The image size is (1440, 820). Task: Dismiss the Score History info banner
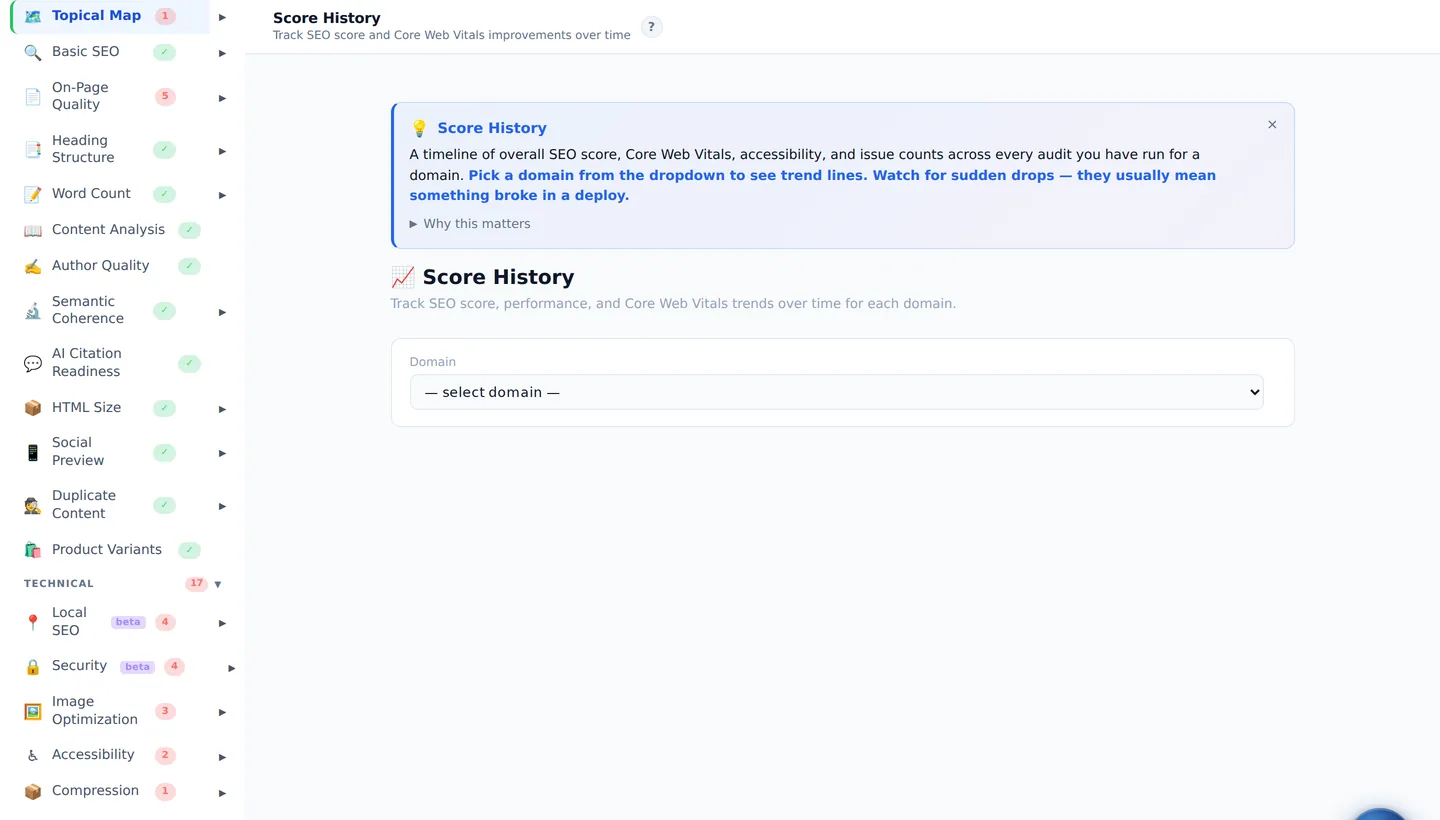(1272, 125)
